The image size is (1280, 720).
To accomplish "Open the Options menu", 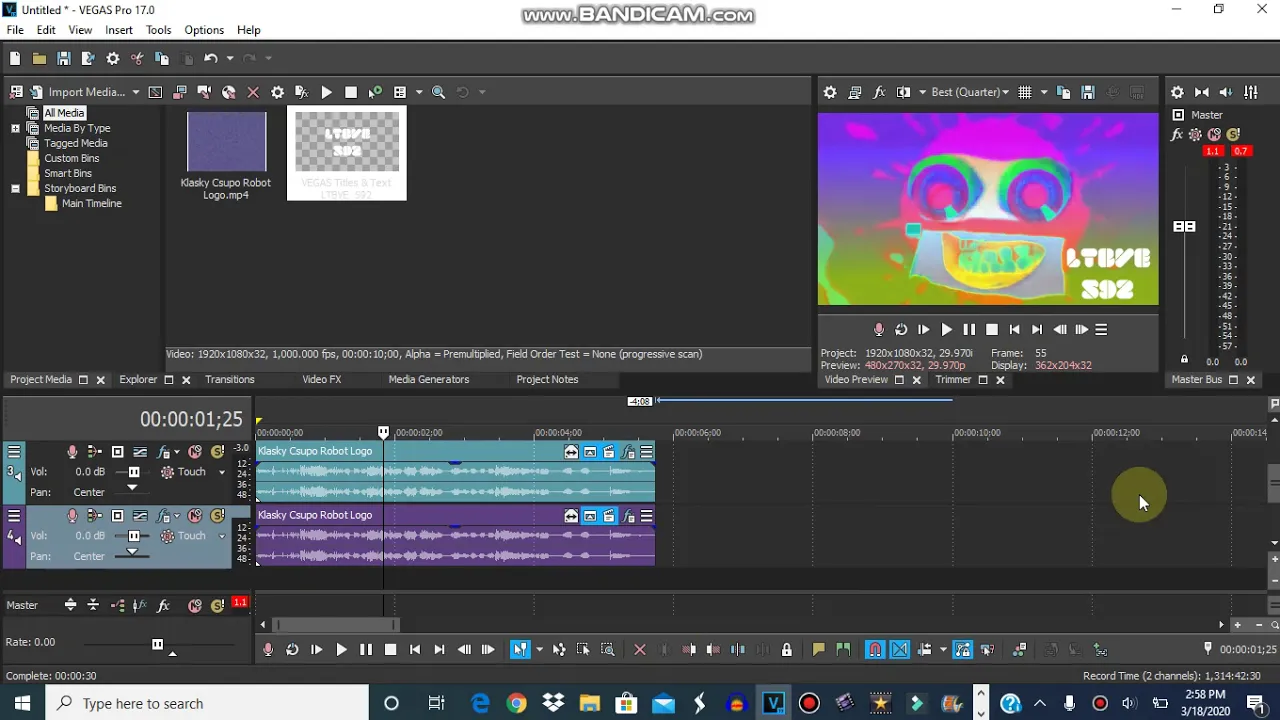I will 204,30.
